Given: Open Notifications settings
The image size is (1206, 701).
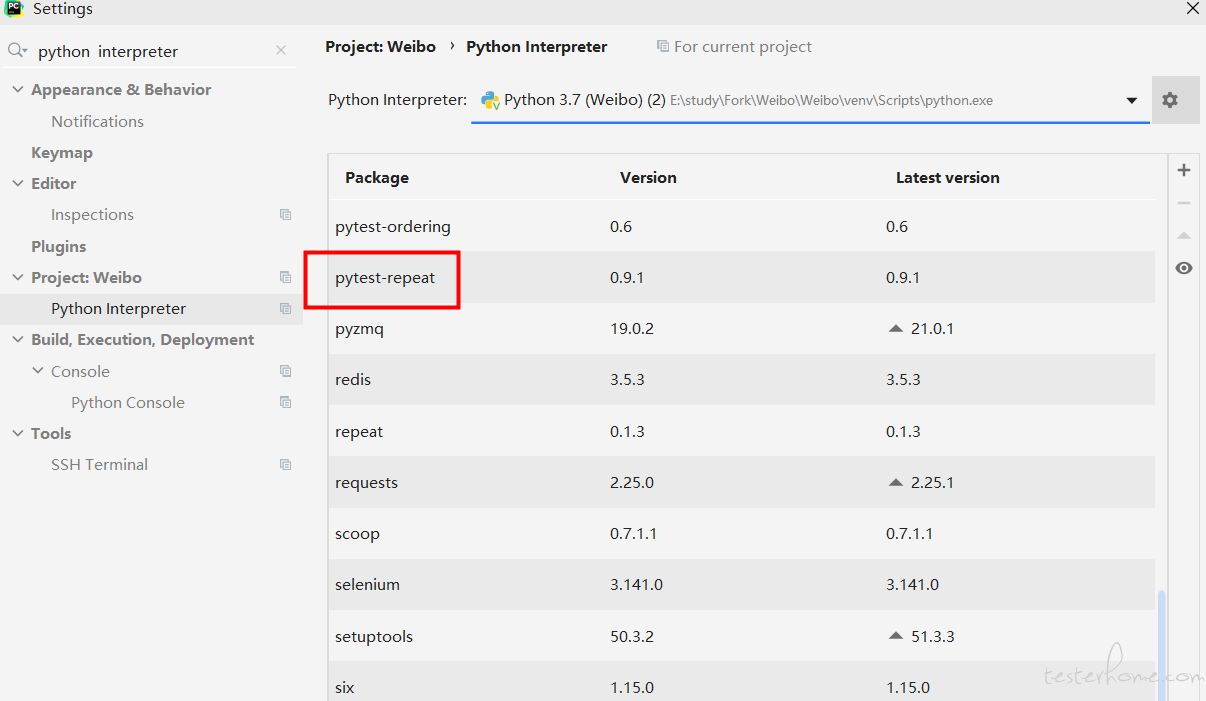Looking at the screenshot, I should [97, 121].
